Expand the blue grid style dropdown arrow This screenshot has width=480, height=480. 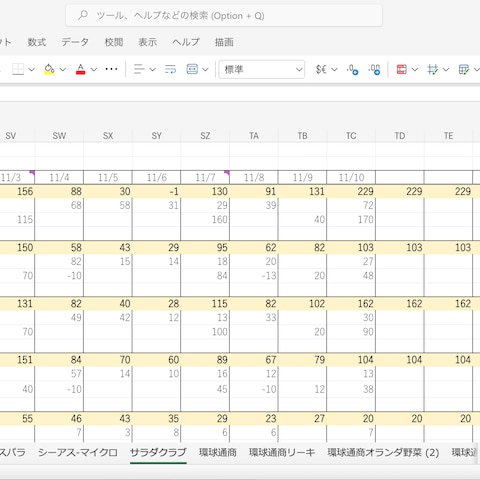[x=446, y=69]
